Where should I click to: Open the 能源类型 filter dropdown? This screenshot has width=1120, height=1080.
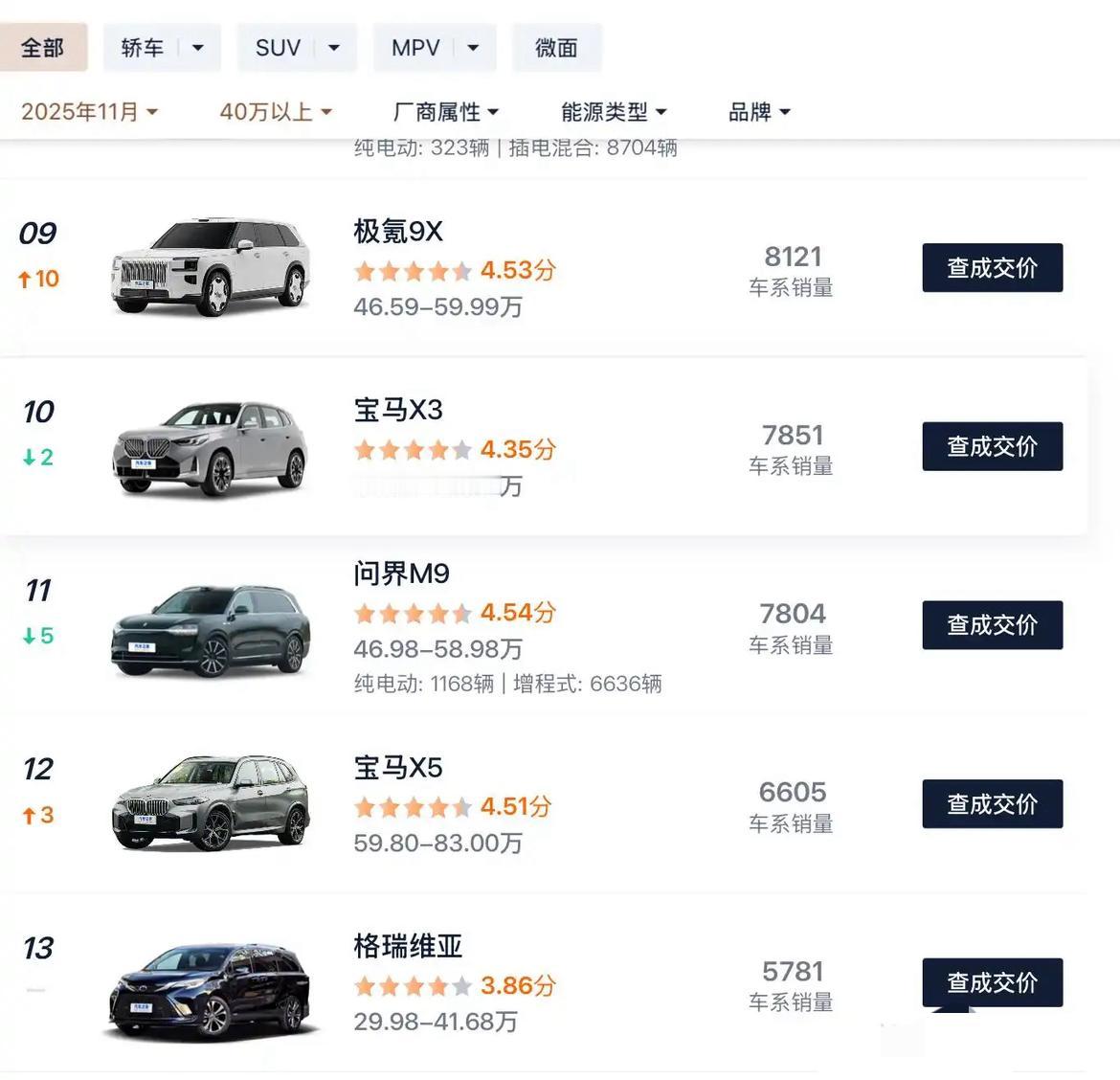point(614,112)
